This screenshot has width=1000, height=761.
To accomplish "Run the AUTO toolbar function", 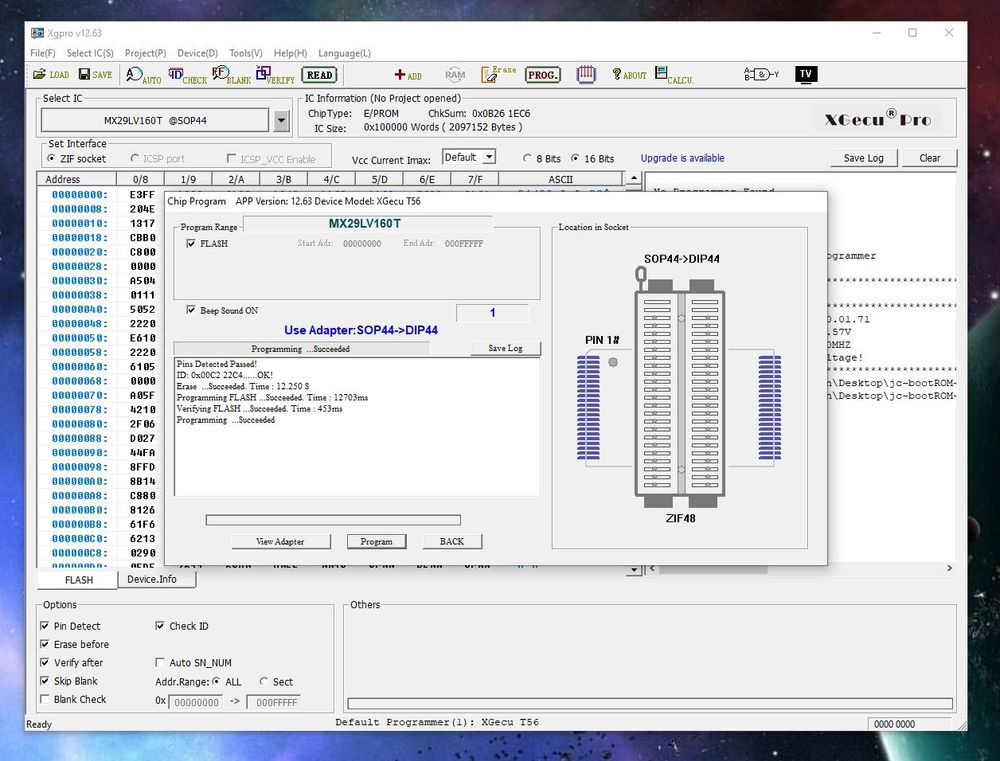I will click(x=143, y=75).
